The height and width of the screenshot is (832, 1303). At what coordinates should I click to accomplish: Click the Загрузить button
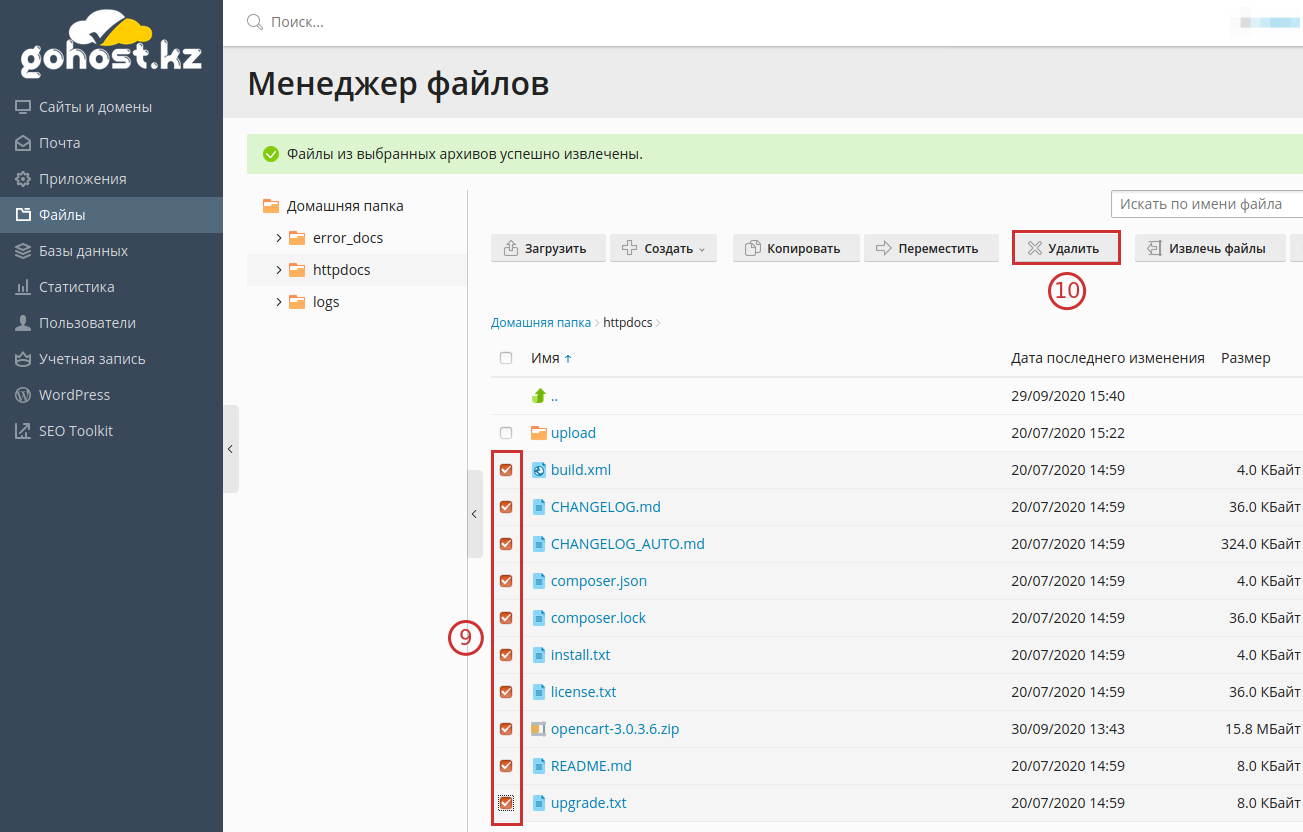(x=549, y=248)
